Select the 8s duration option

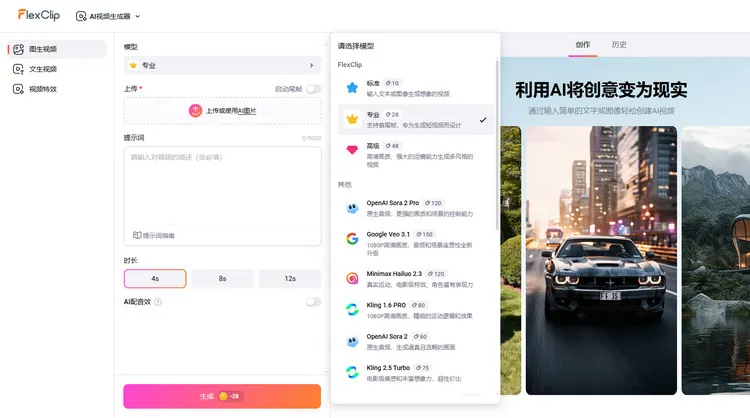pos(222,278)
